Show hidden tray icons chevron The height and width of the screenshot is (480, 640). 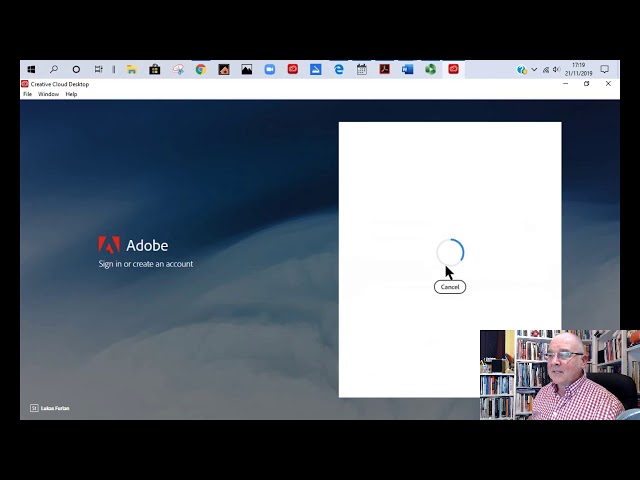534,70
